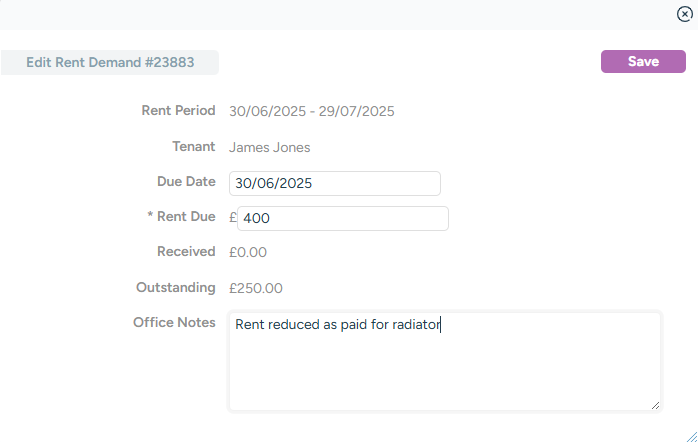The height and width of the screenshot is (442, 698).
Task: Select the £0.00 received amount
Action: [248, 252]
